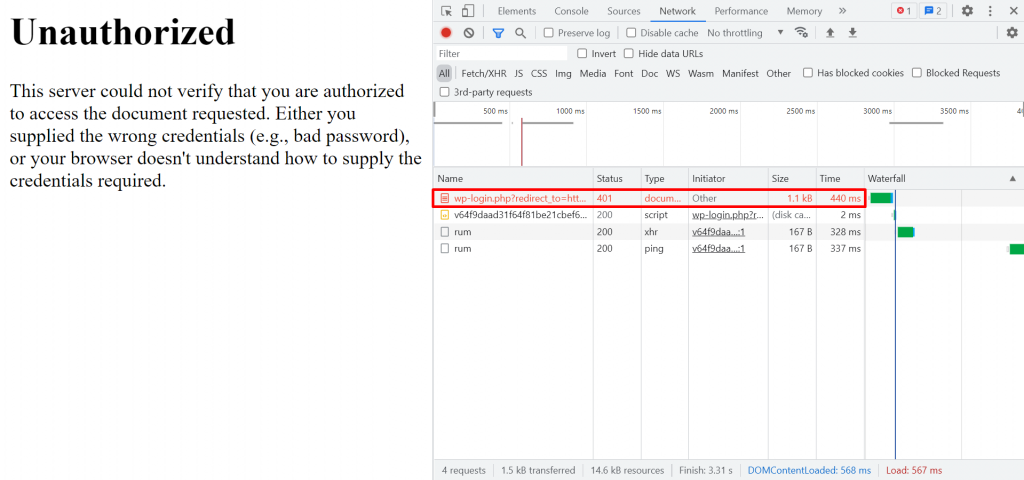This screenshot has width=1024, height=480.
Task: Open the No throttling dropdown
Action: [x=745, y=33]
